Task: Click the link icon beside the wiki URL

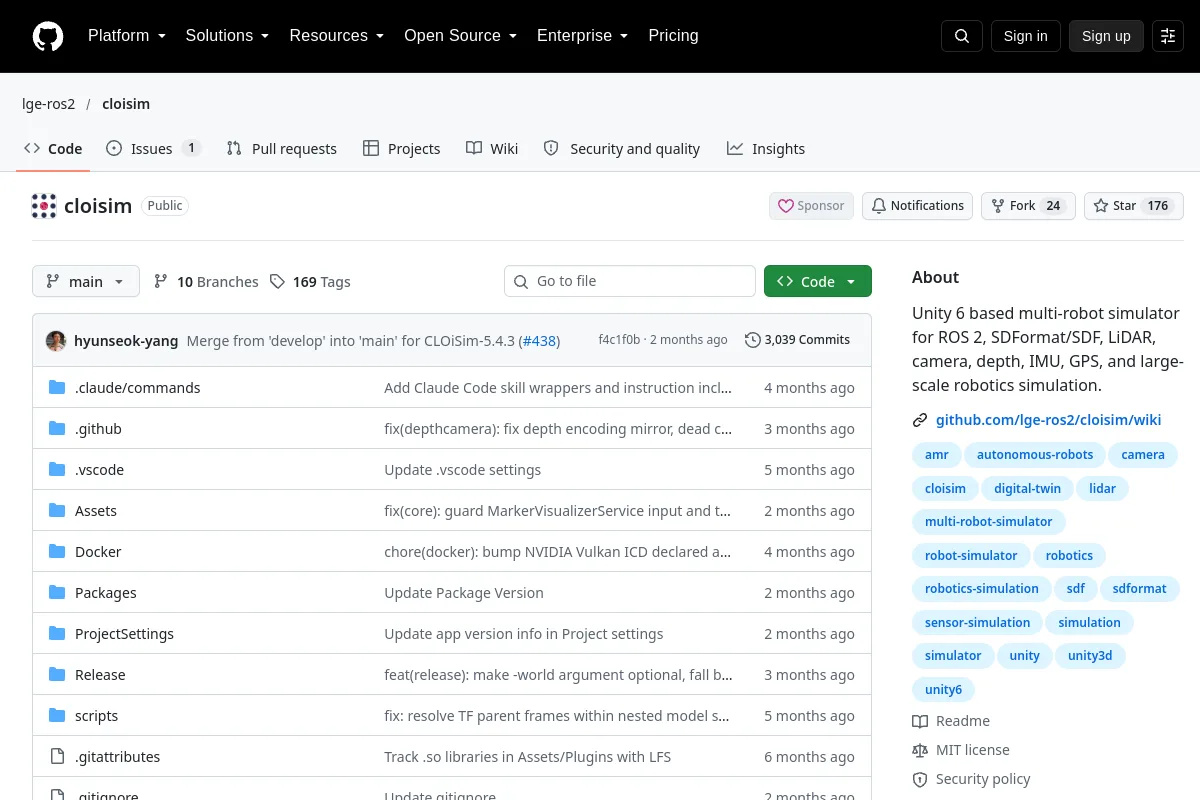Action: pyautogui.click(x=920, y=421)
